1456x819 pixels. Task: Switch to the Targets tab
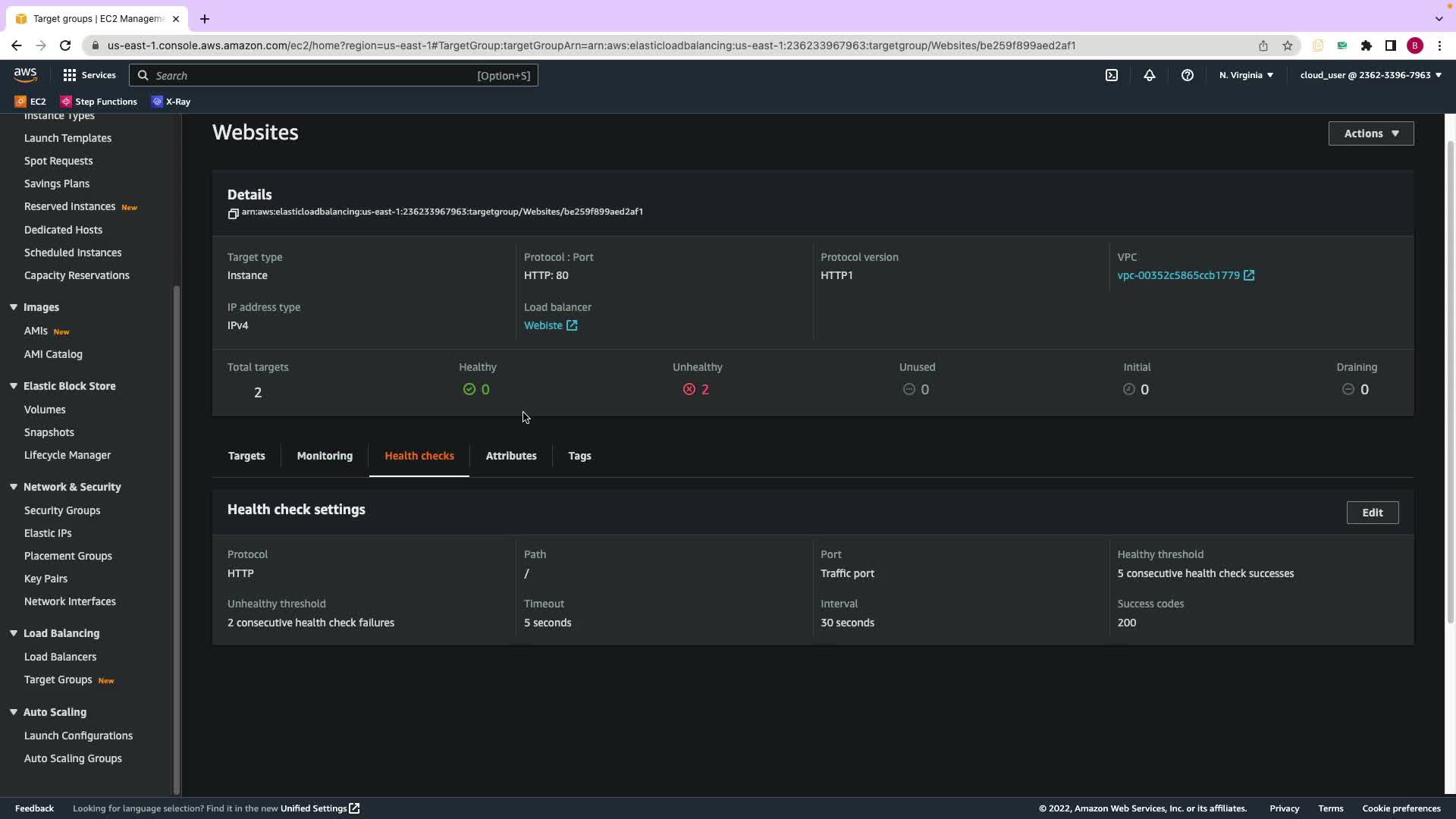[246, 456]
